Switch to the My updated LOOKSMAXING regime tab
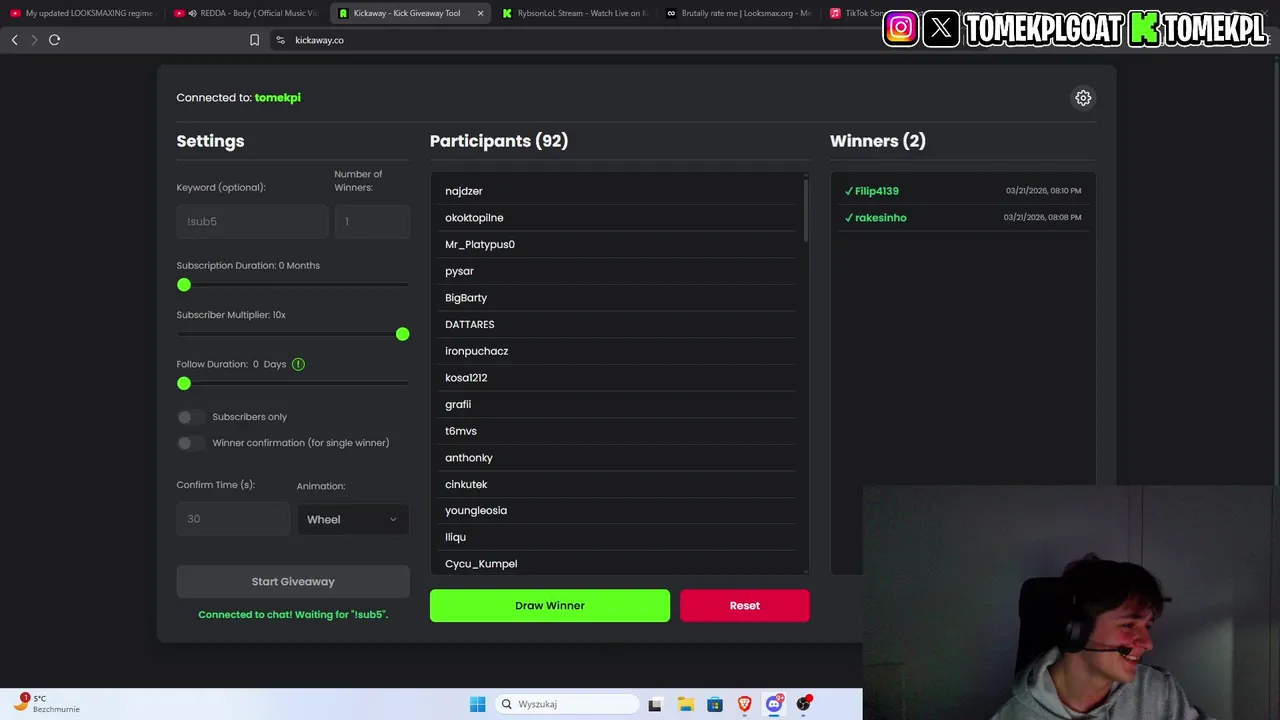 tap(82, 13)
